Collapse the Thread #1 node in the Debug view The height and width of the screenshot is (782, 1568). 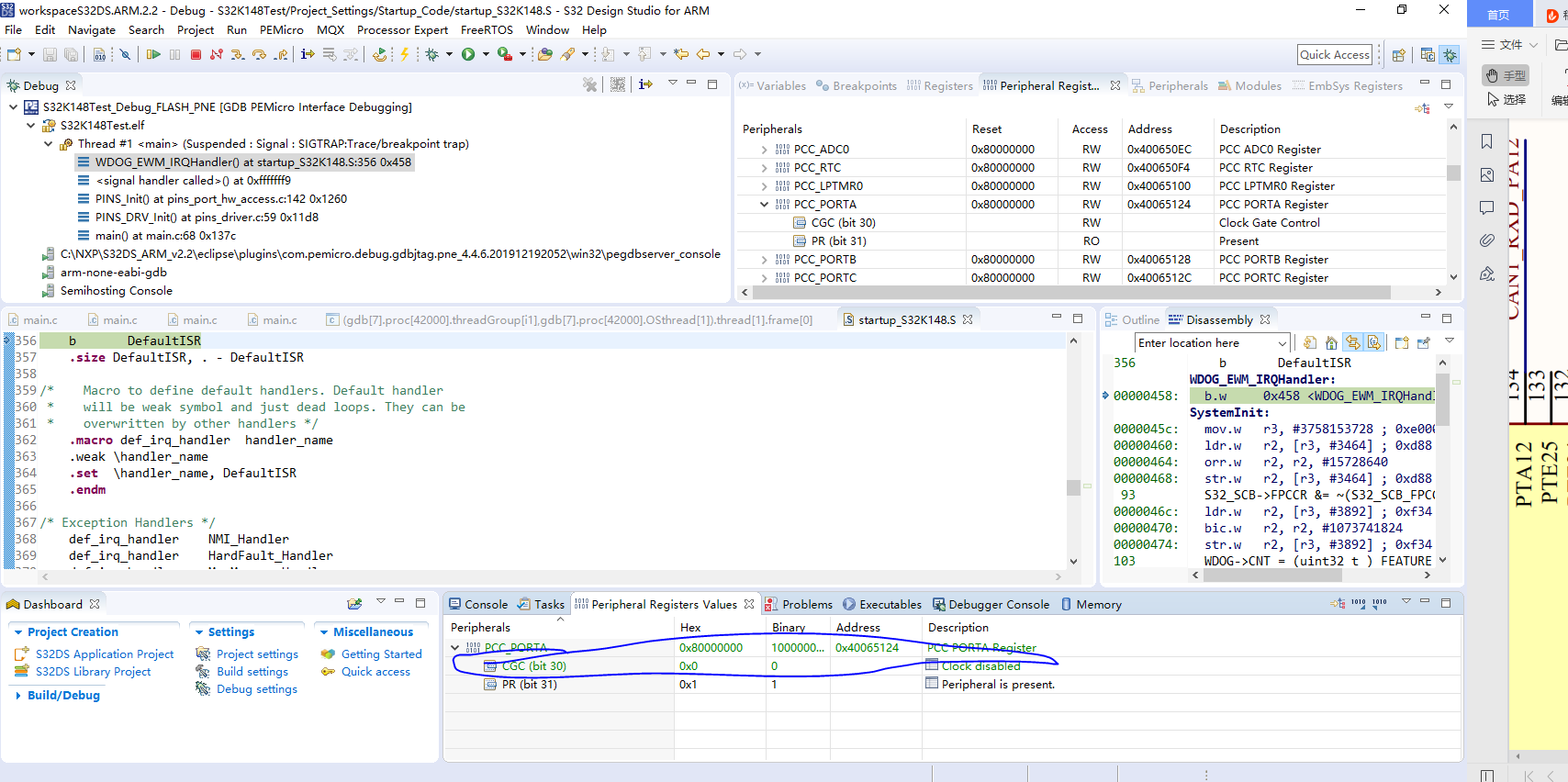coord(48,144)
